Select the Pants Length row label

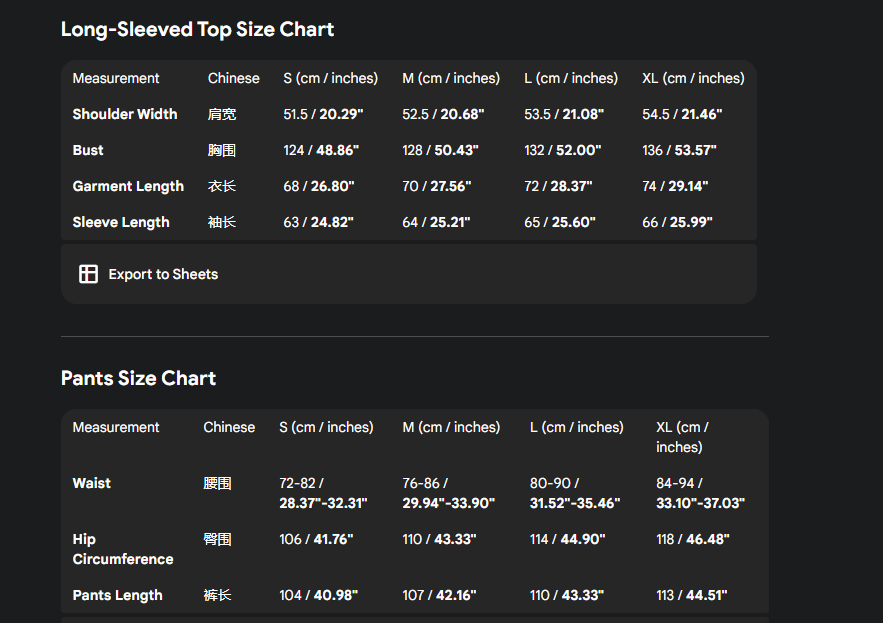[117, 595]
